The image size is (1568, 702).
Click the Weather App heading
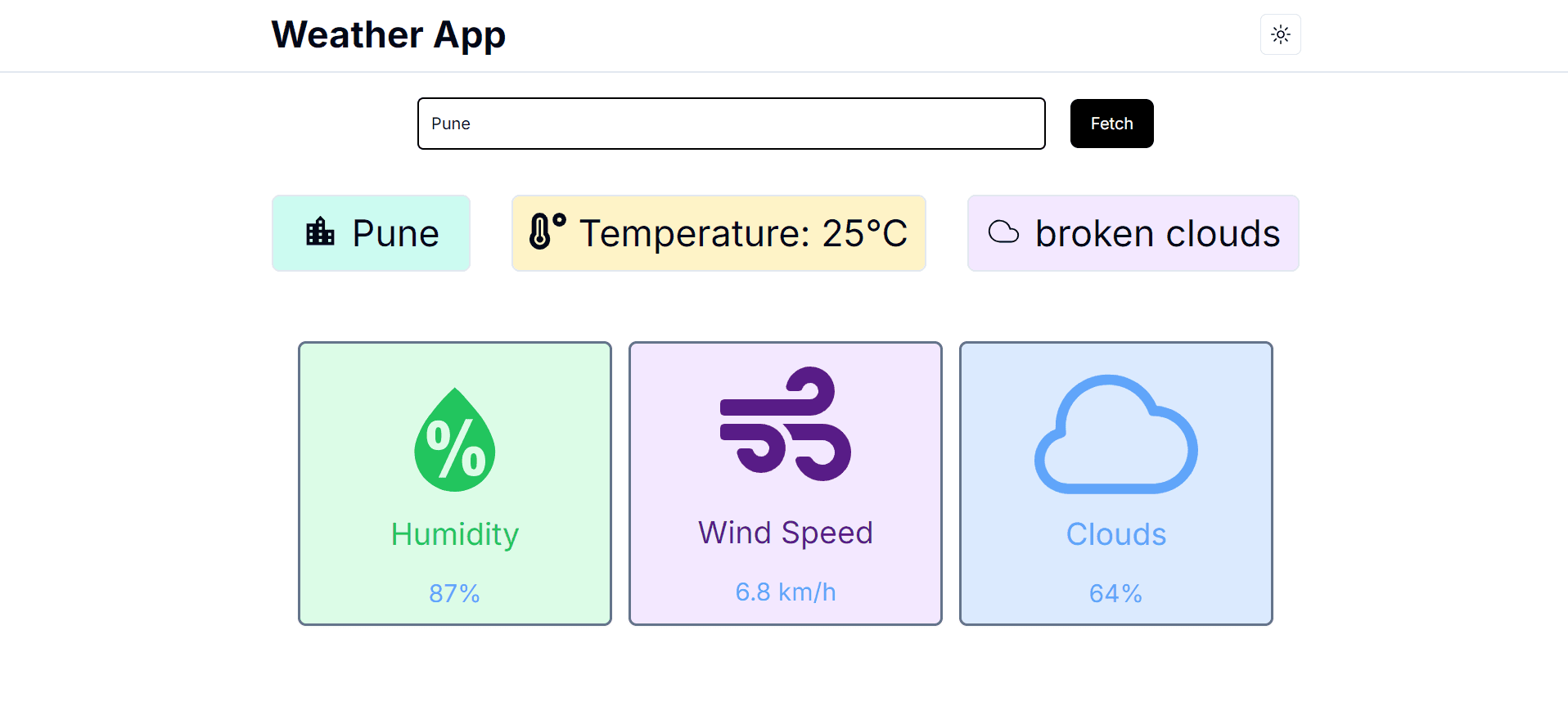pyautogui.click(x=389, y=34)
